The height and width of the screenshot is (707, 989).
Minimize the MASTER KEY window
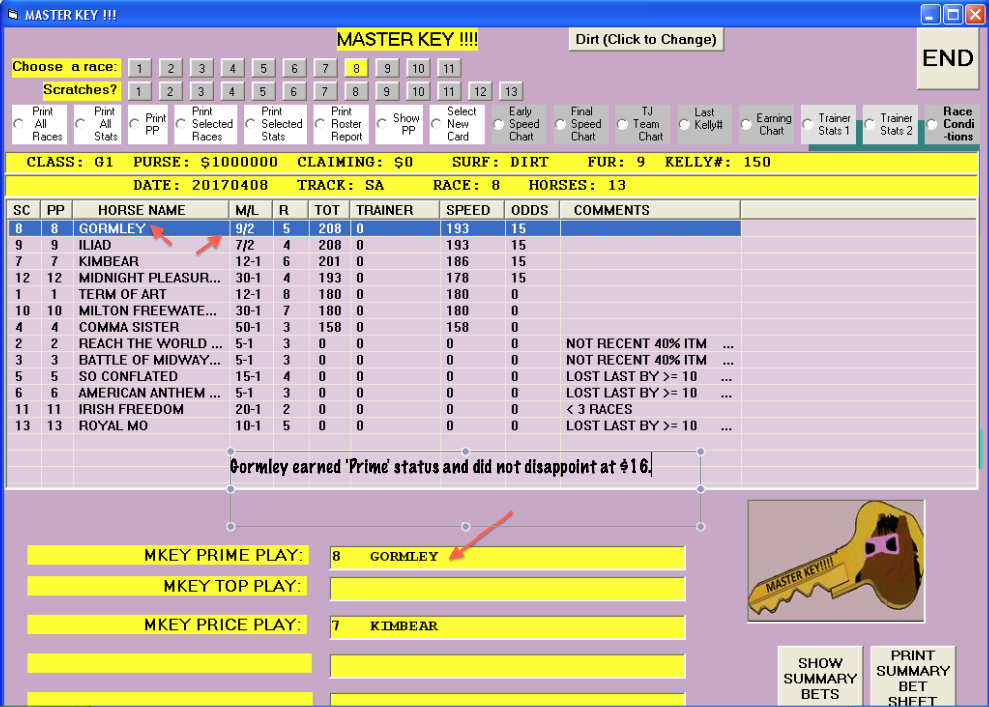pos(931,15)
